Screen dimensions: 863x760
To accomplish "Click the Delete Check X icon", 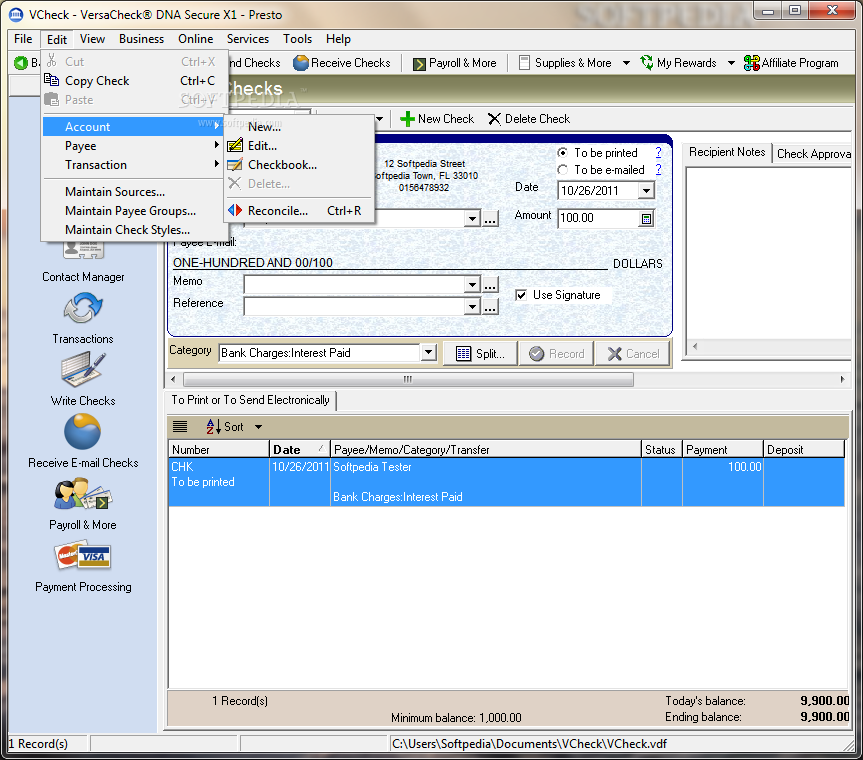I will [494, 119].
